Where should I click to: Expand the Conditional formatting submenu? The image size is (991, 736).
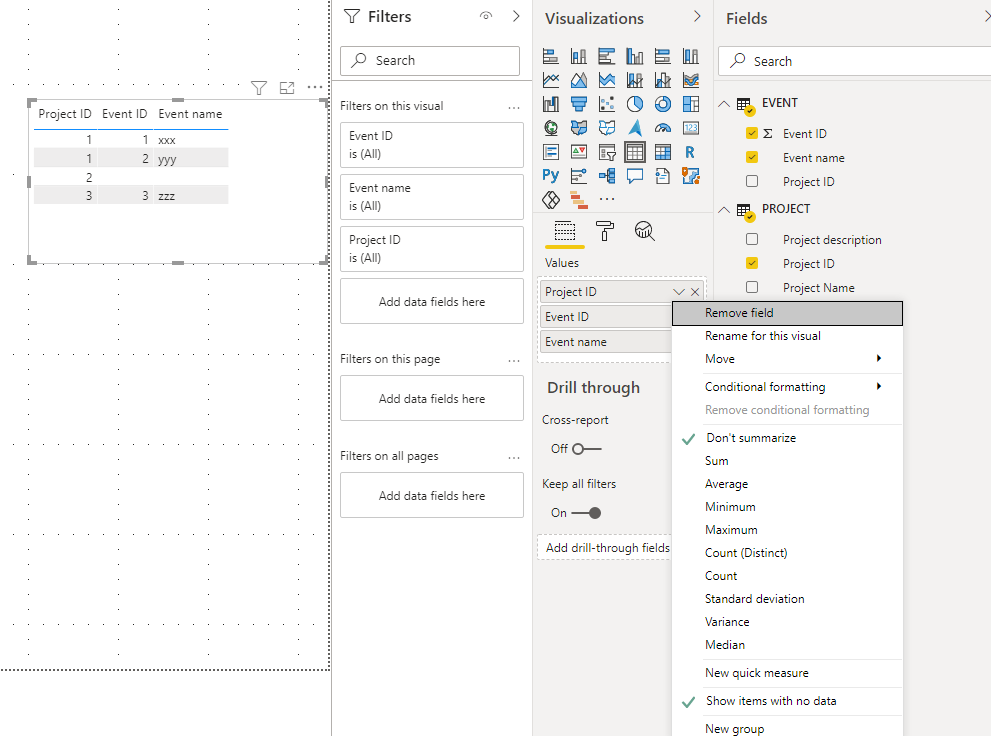pos(787,387)
